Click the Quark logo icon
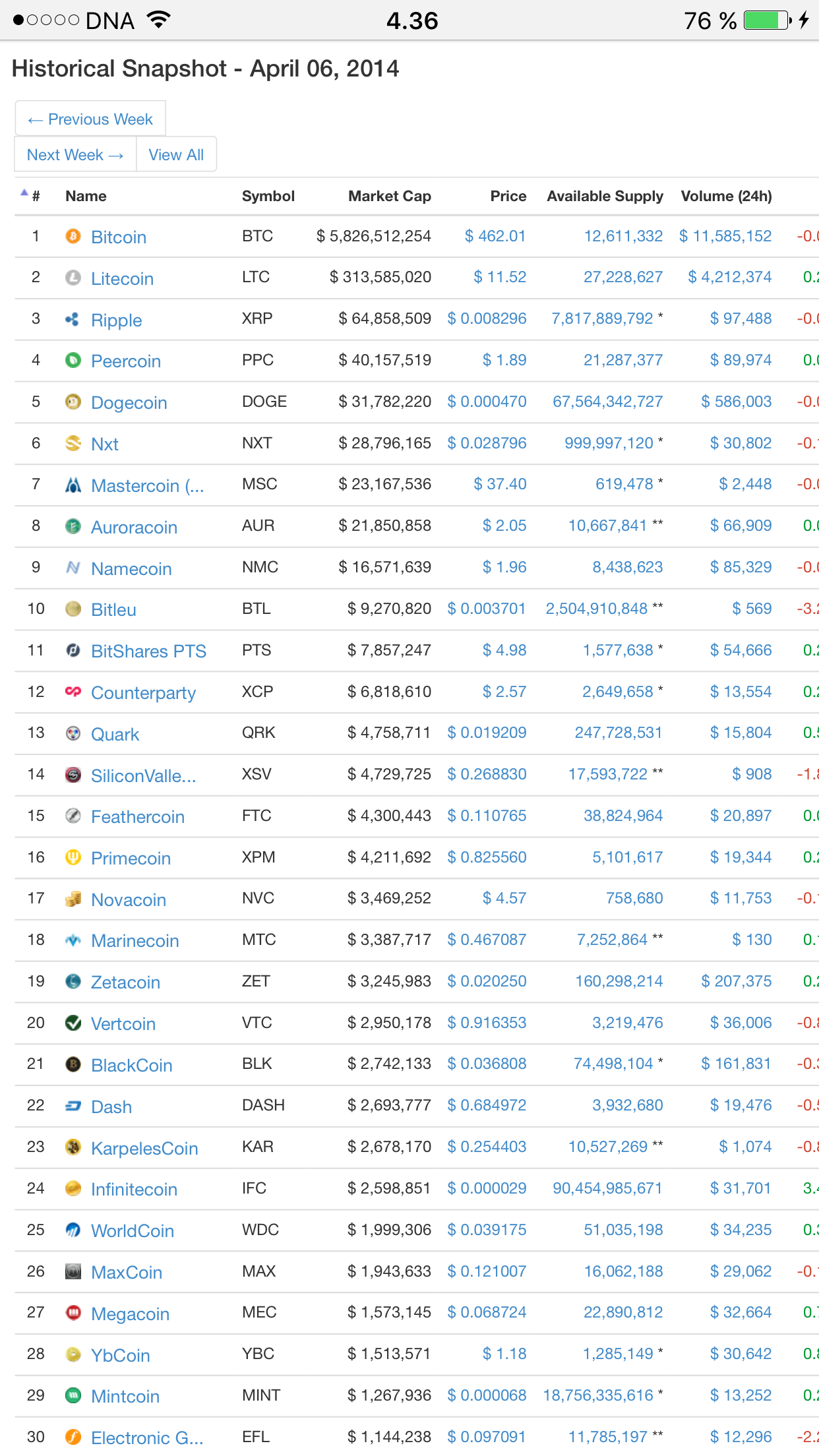The image size is (819, 1456). pyautogui.click(x=73, y=733)
